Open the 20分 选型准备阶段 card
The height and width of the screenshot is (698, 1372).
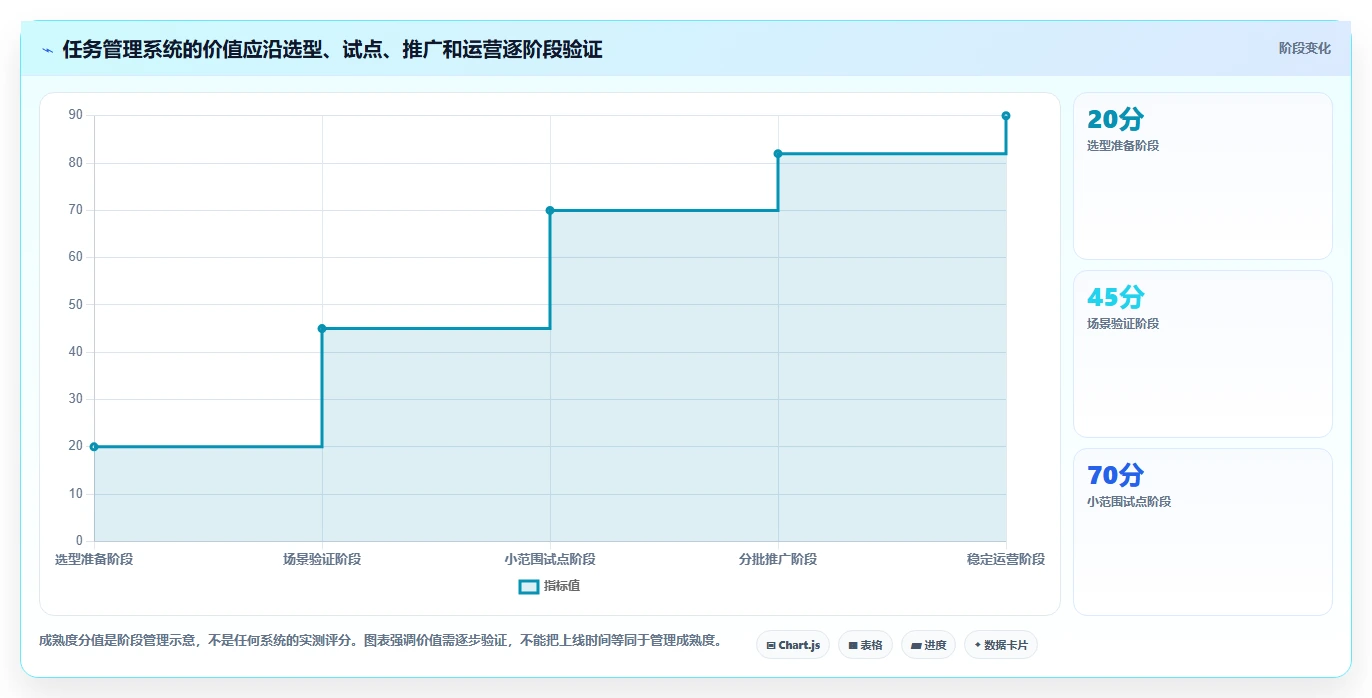click(1202, 176)
